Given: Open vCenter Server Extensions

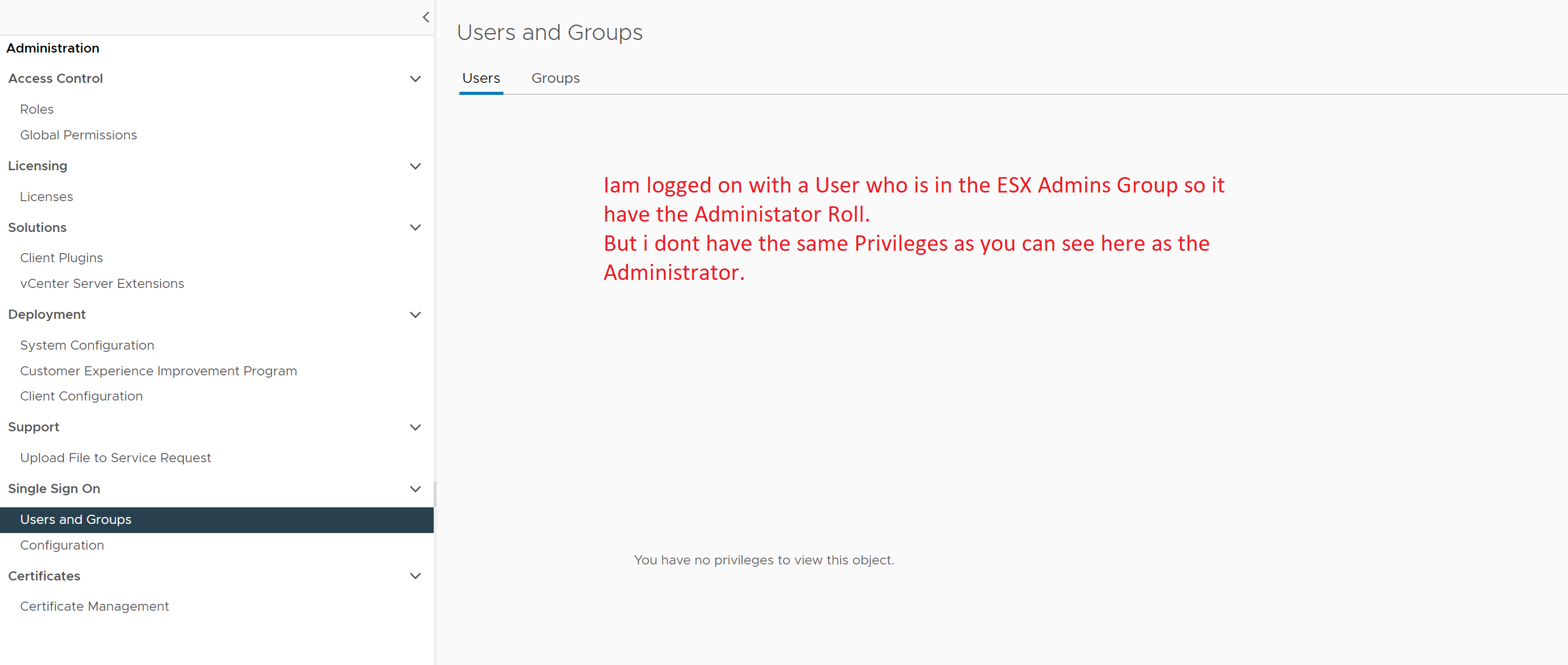Looking at the screenshot, I should 102,283.
